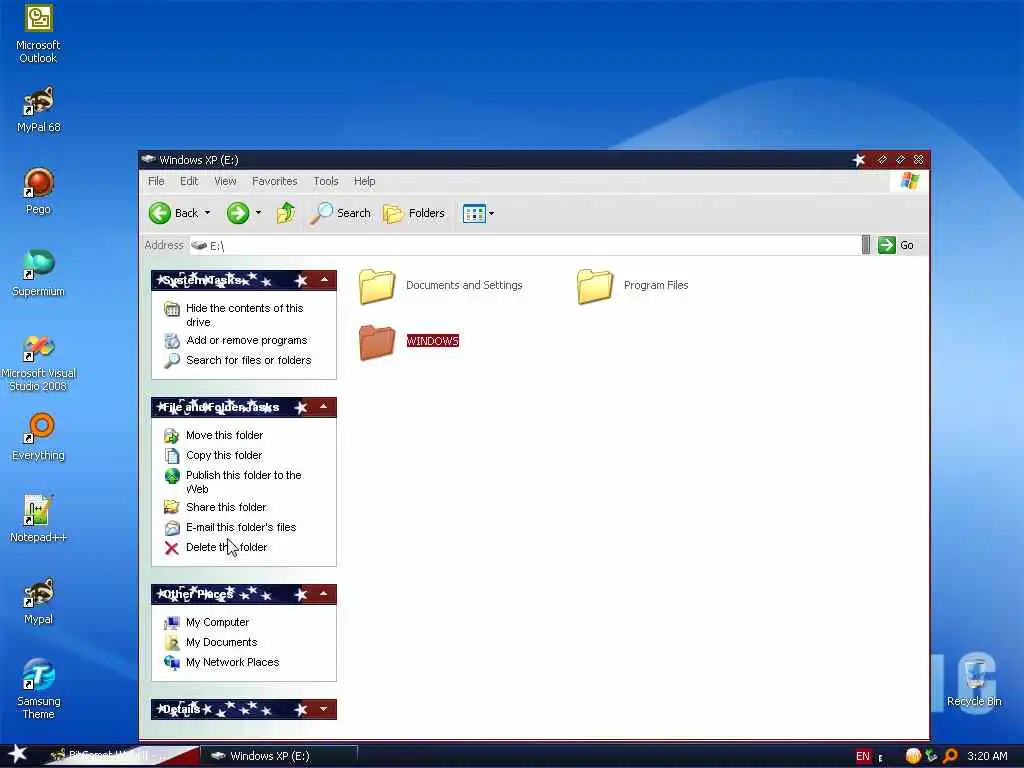Click the red X Delete icon
The image size is (1024, 768).
click(172, 547)
